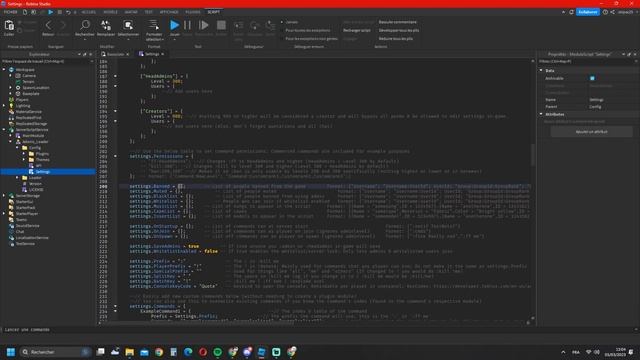Collapse the Data properties section
640x360 pixels.
(x=541, y=71)
